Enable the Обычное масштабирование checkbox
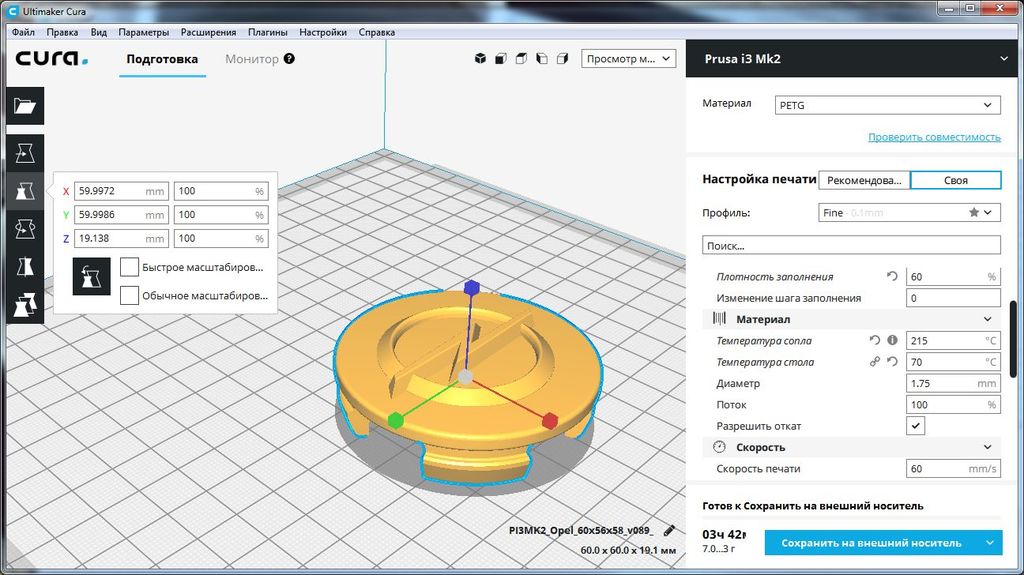Screen dimensions: 1024x575 (x=129, y=295)
